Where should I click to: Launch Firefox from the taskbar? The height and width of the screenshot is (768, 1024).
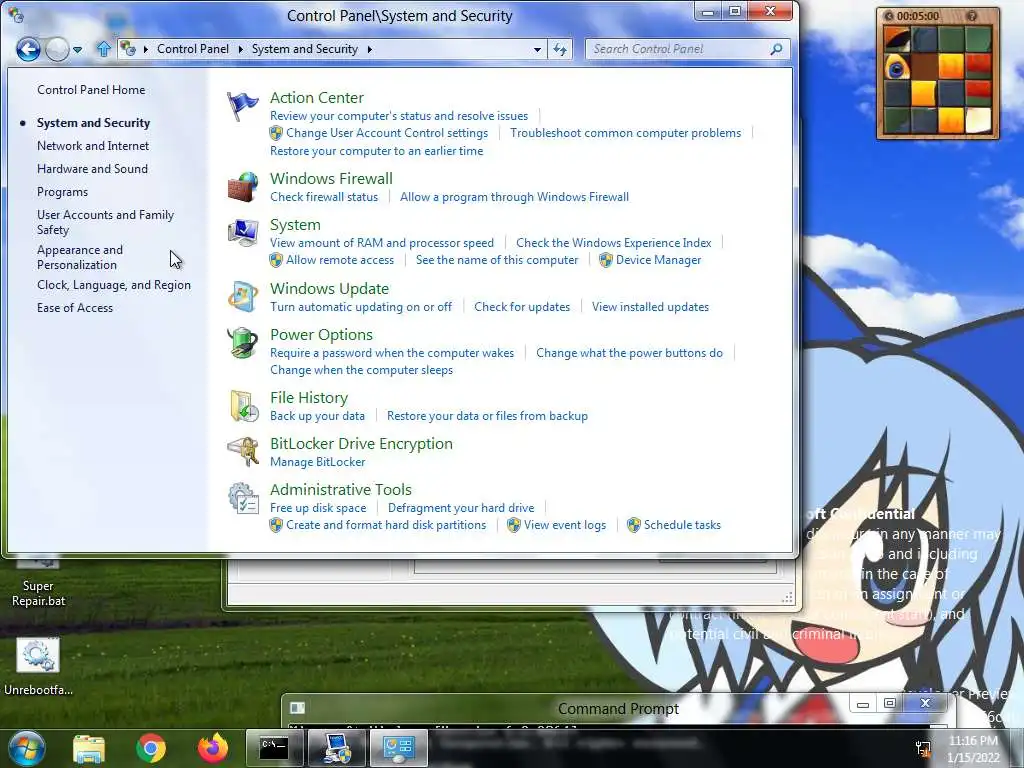tap(212, 748)
